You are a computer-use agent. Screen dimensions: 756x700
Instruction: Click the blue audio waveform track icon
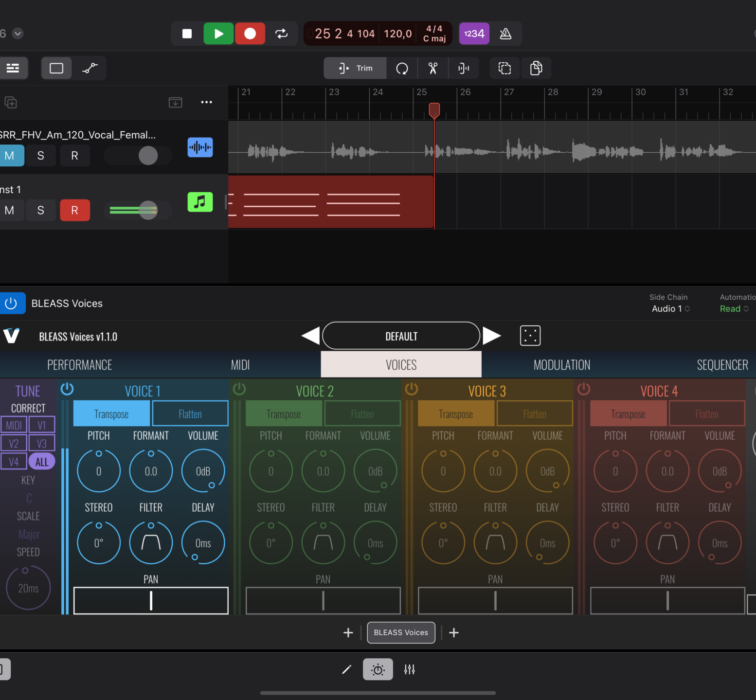pyautogui.click(x=200, y=148)
